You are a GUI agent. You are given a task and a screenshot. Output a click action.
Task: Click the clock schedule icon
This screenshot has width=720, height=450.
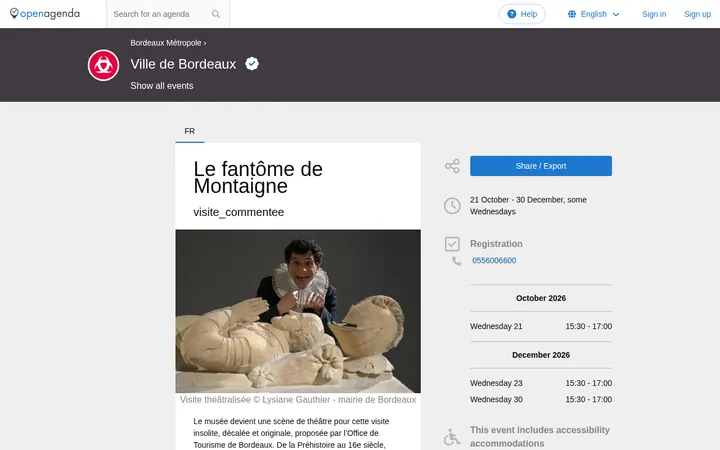pyautogui.click(x=452, y=206)
